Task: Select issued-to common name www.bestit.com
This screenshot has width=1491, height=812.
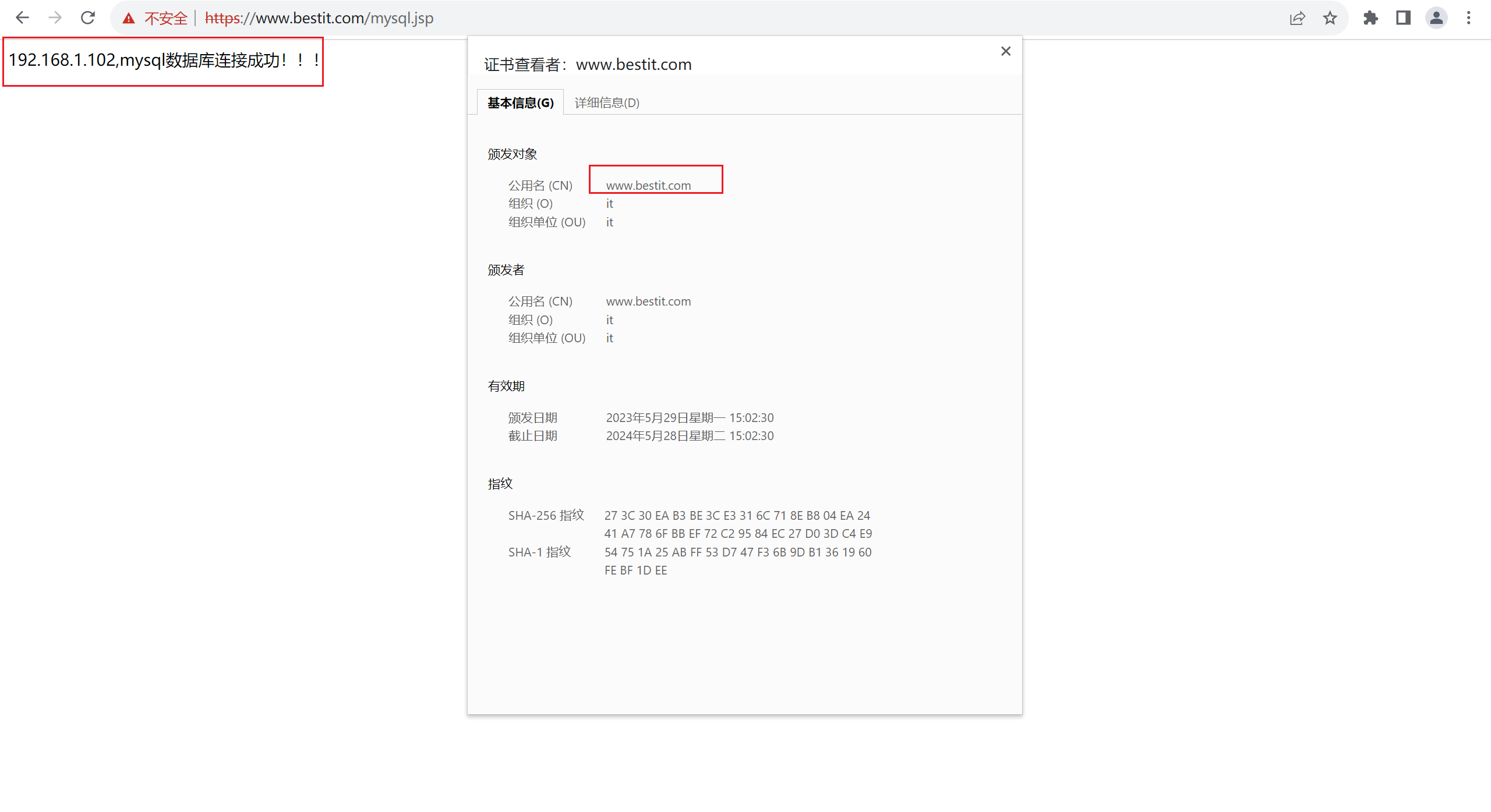Action: click(648, 186)
